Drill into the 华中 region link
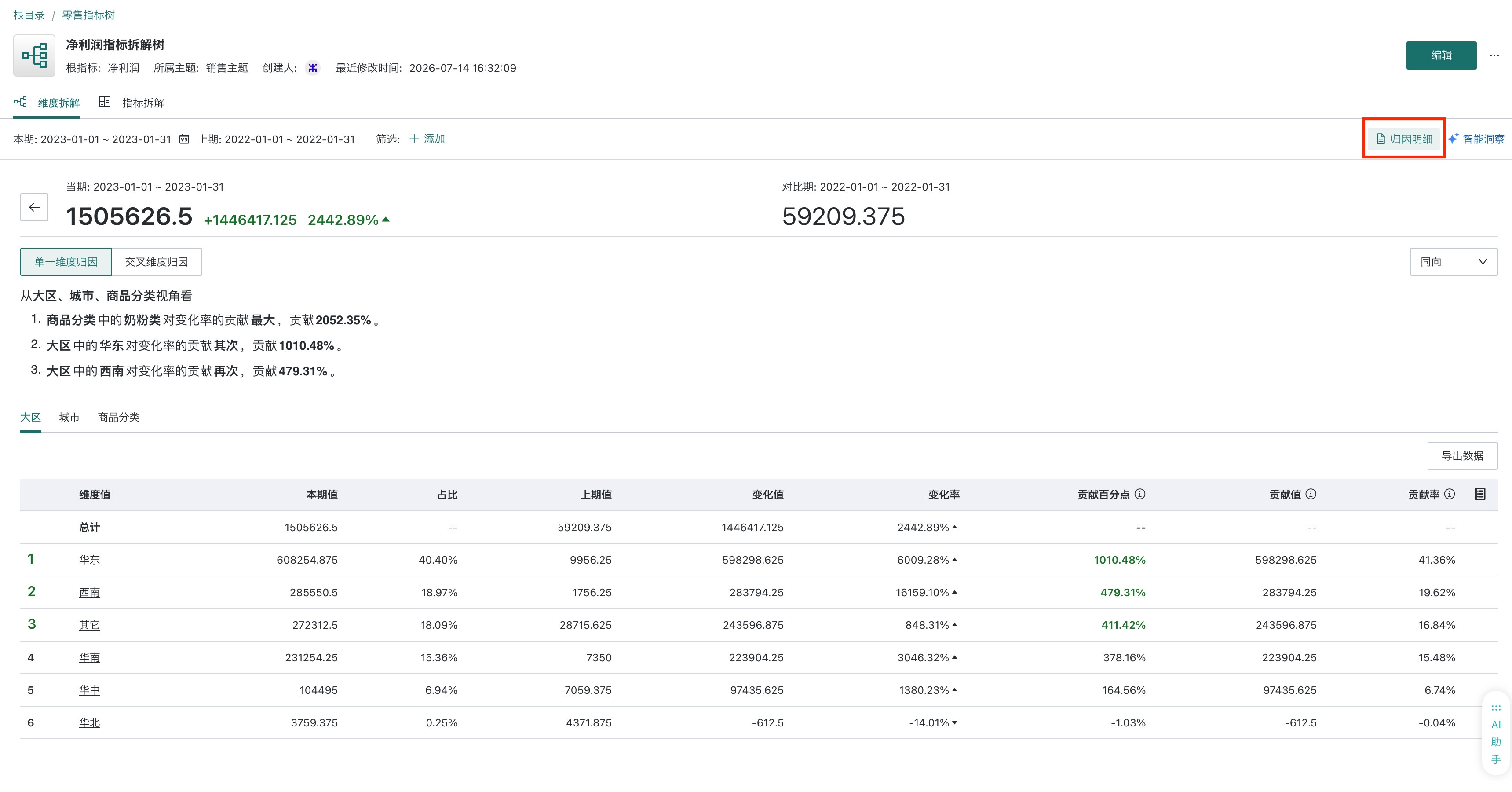Image resolution: width=1512 pixels, height=792 pixels. coord(89,690)
